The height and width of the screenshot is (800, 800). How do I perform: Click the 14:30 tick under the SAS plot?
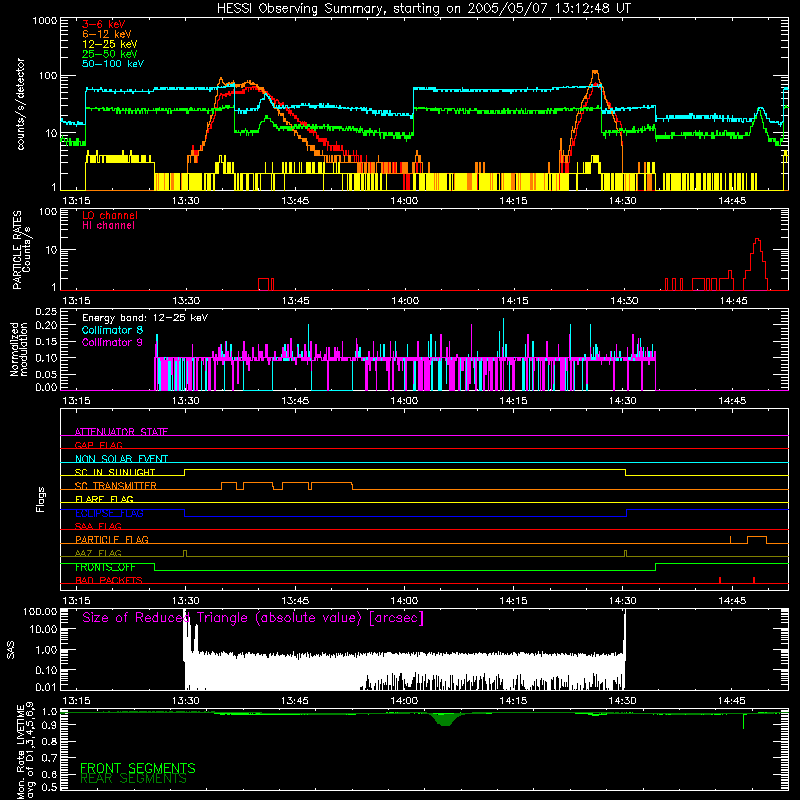(622, 701)
